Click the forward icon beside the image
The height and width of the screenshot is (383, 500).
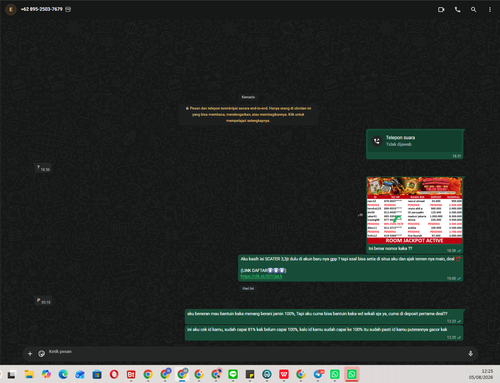360,215
